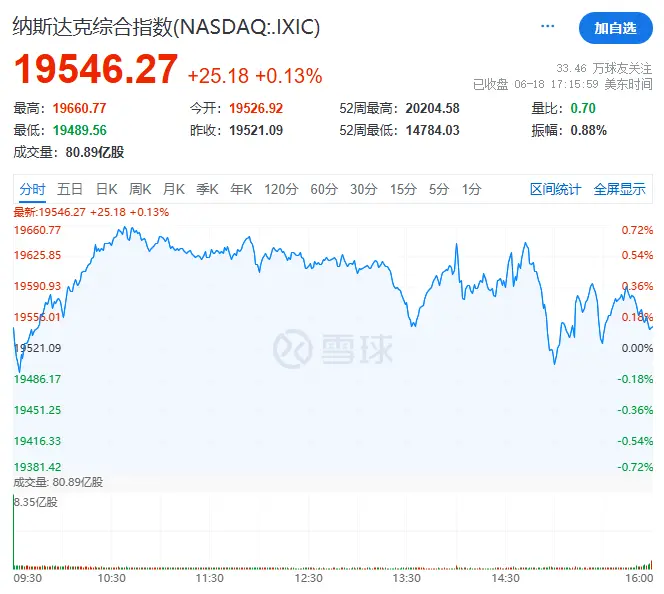Open 区间统计 range statistics
Screen dimensions: 664x594
tap(555, 189)
